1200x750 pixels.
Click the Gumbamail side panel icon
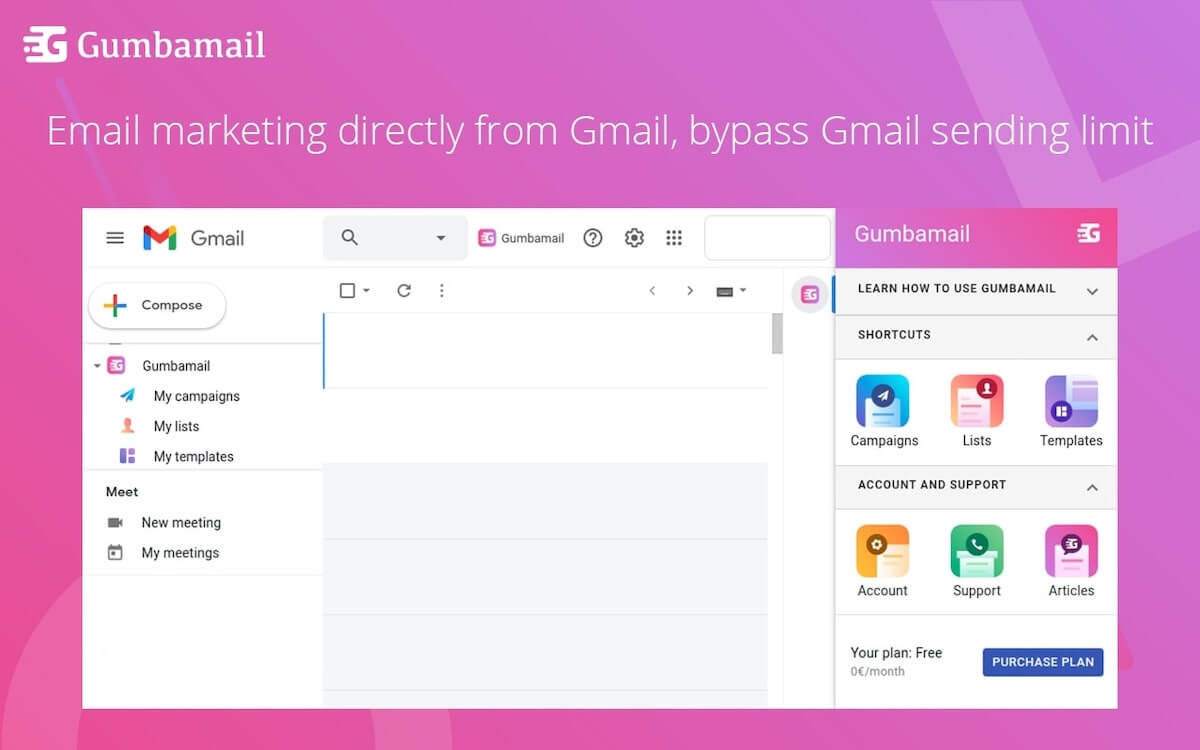(810, 294)
